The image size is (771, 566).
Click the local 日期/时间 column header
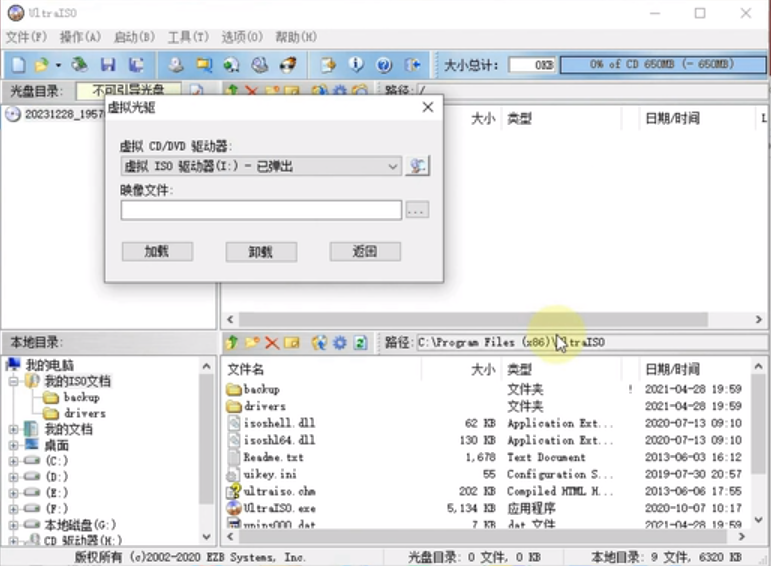coord(694,369)
